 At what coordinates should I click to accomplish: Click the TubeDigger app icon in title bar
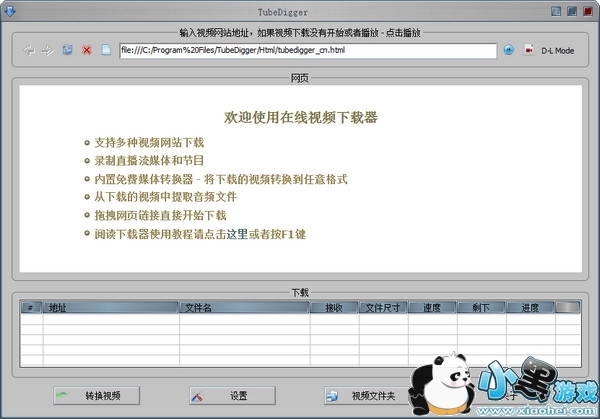pyautogui.click(x=9, y=11)
